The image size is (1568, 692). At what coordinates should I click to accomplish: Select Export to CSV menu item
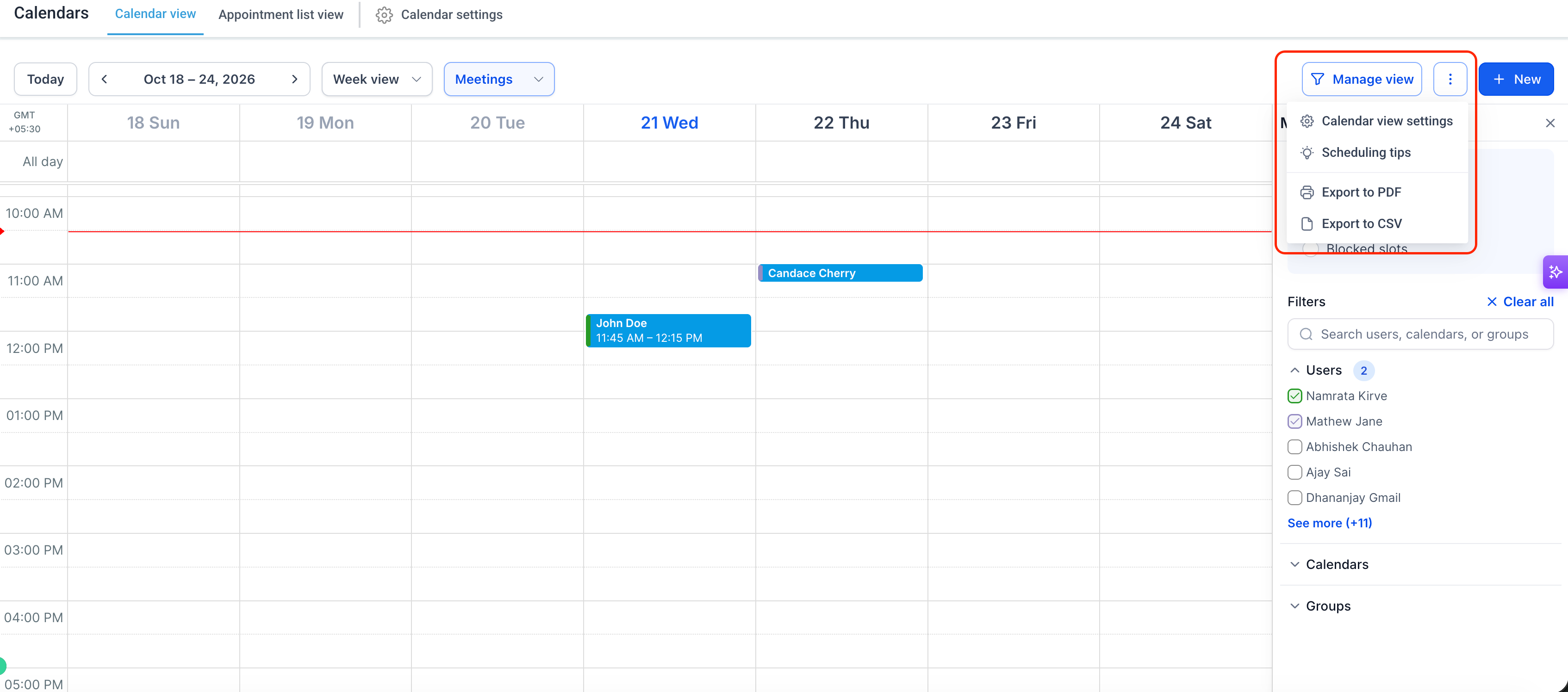[x=1377, y=224]
